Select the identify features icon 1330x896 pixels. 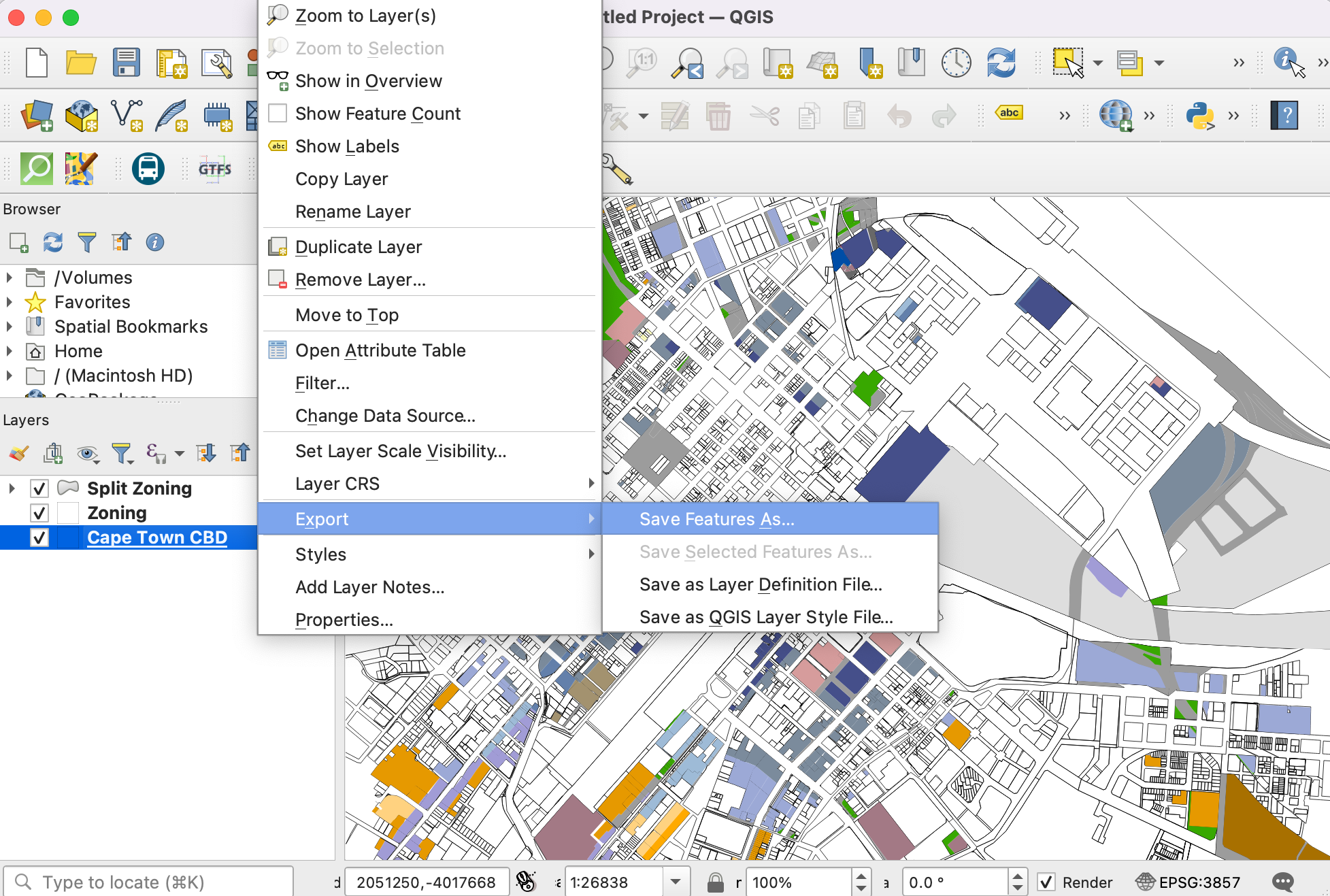1289,61
